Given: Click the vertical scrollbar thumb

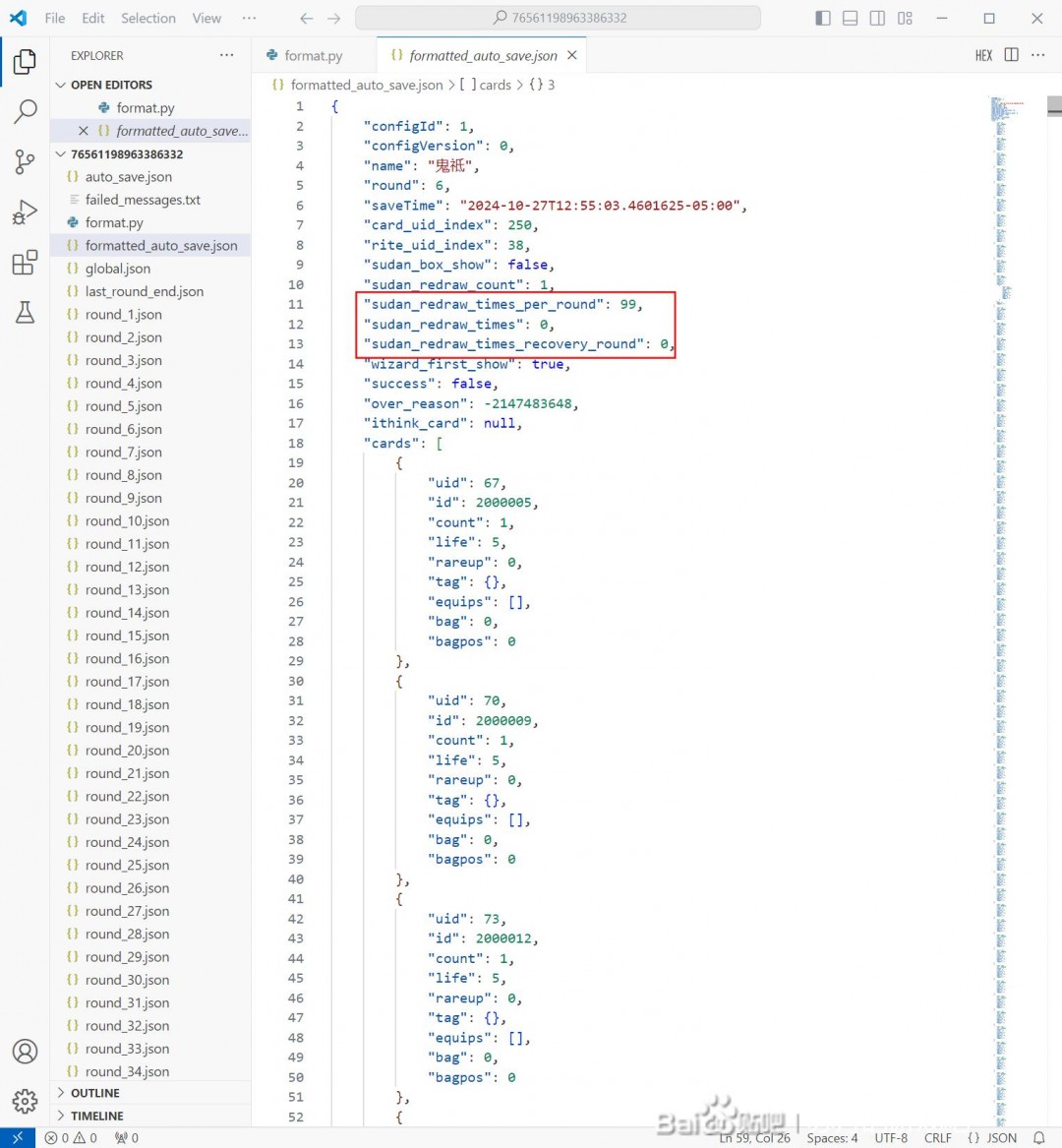Looking at the screenshot, I should [1055, 106].
